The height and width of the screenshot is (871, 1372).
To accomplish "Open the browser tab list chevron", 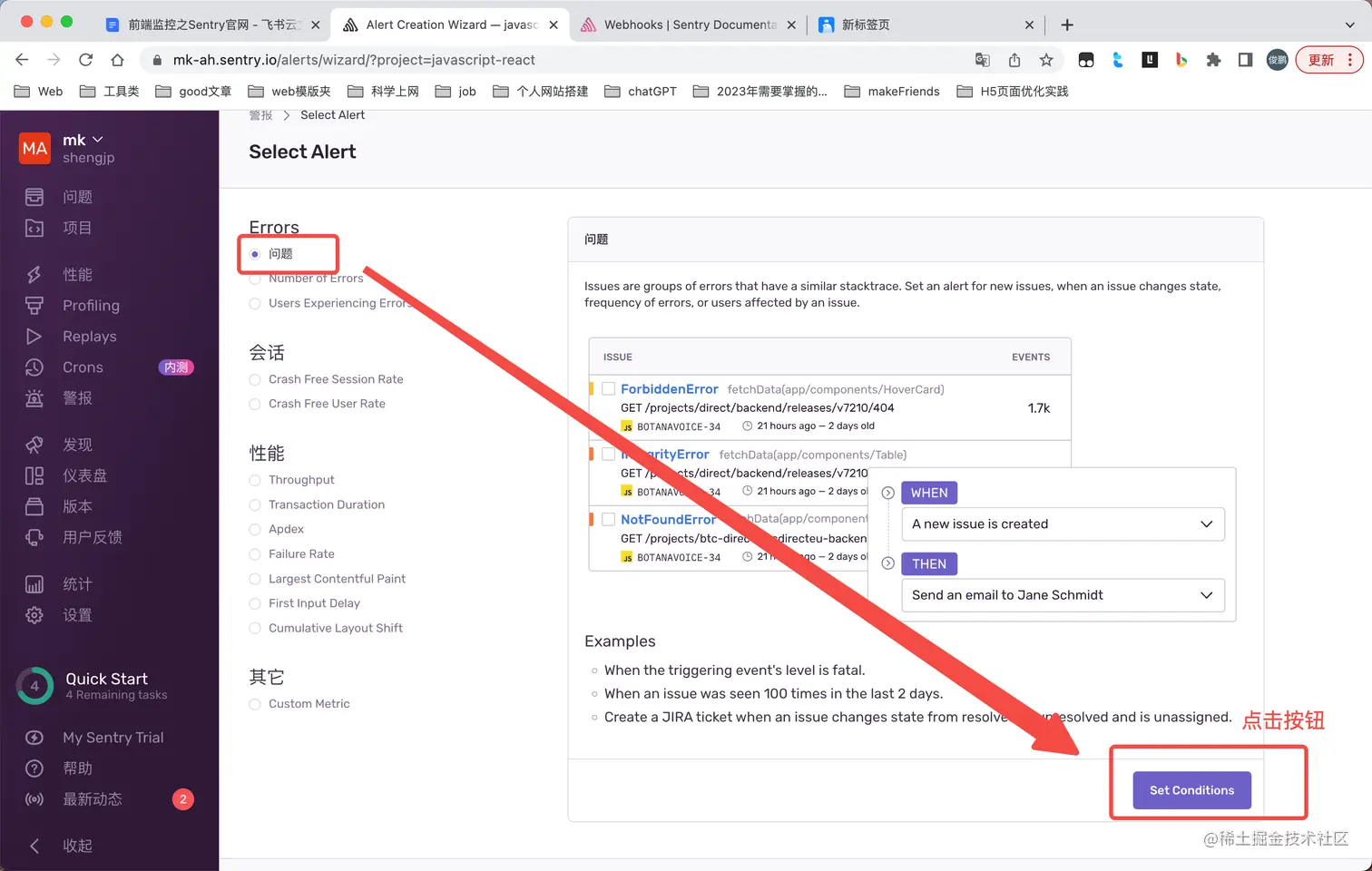I will pyautogui.click(x=1349, y=24).
